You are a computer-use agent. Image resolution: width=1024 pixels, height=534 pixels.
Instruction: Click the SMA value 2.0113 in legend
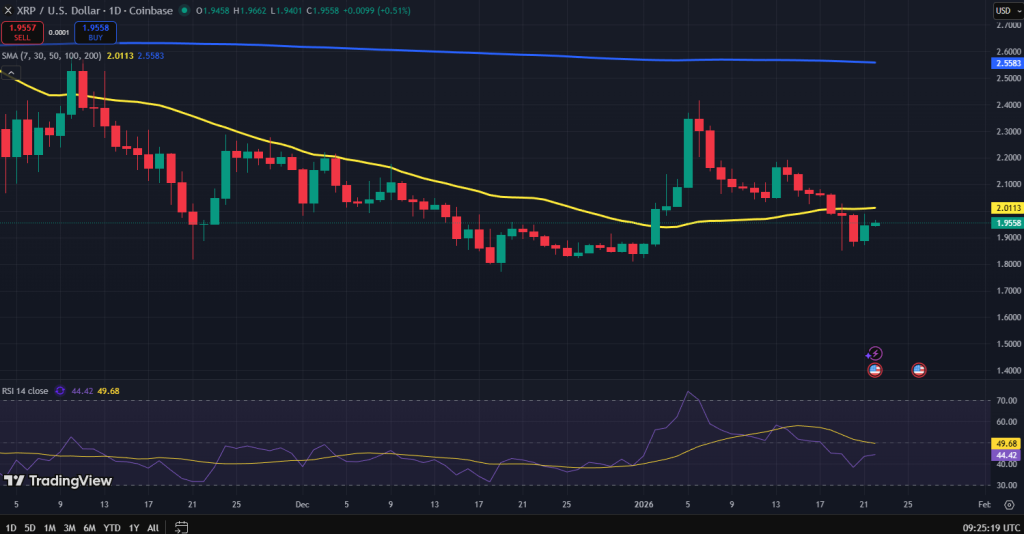[120, 55]
